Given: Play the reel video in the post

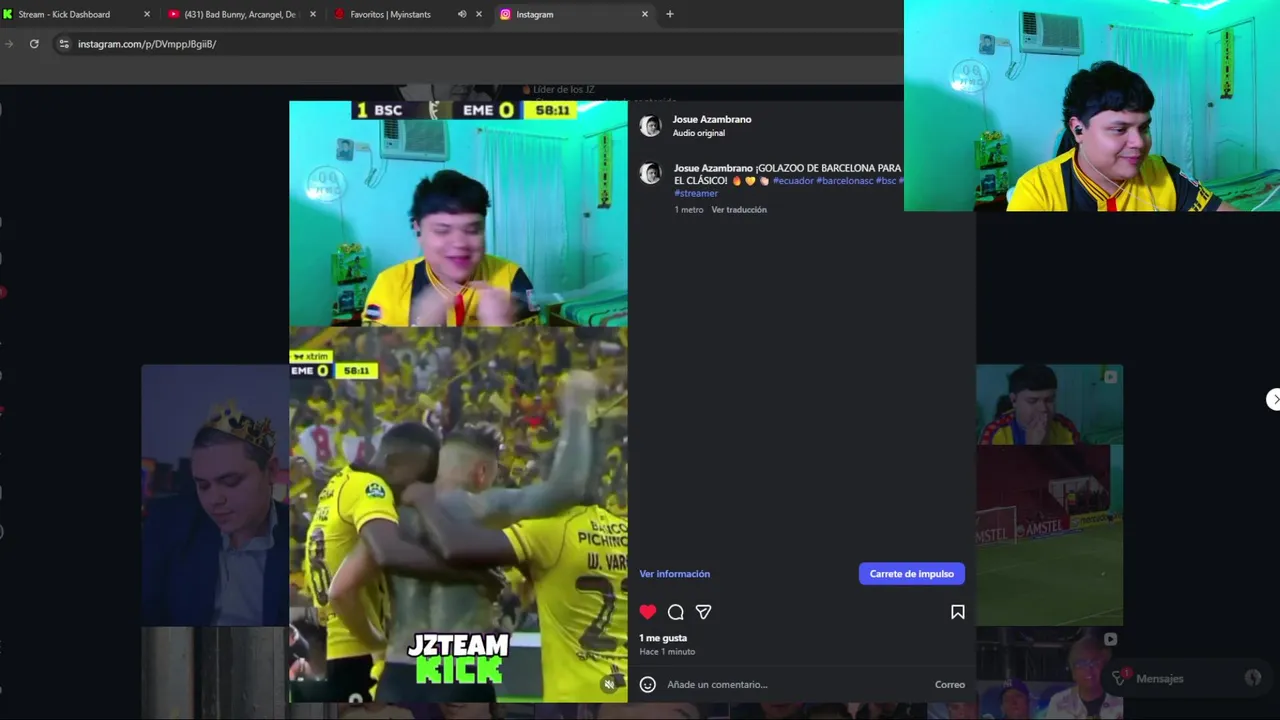Looking at the screenshot, I should pos(458,401).
